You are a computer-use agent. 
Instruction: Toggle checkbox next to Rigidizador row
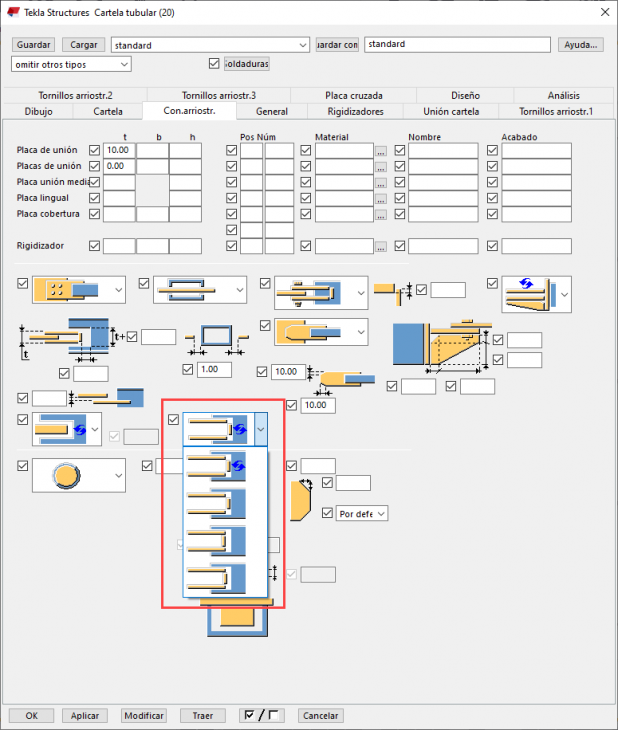tap(95, 246)
